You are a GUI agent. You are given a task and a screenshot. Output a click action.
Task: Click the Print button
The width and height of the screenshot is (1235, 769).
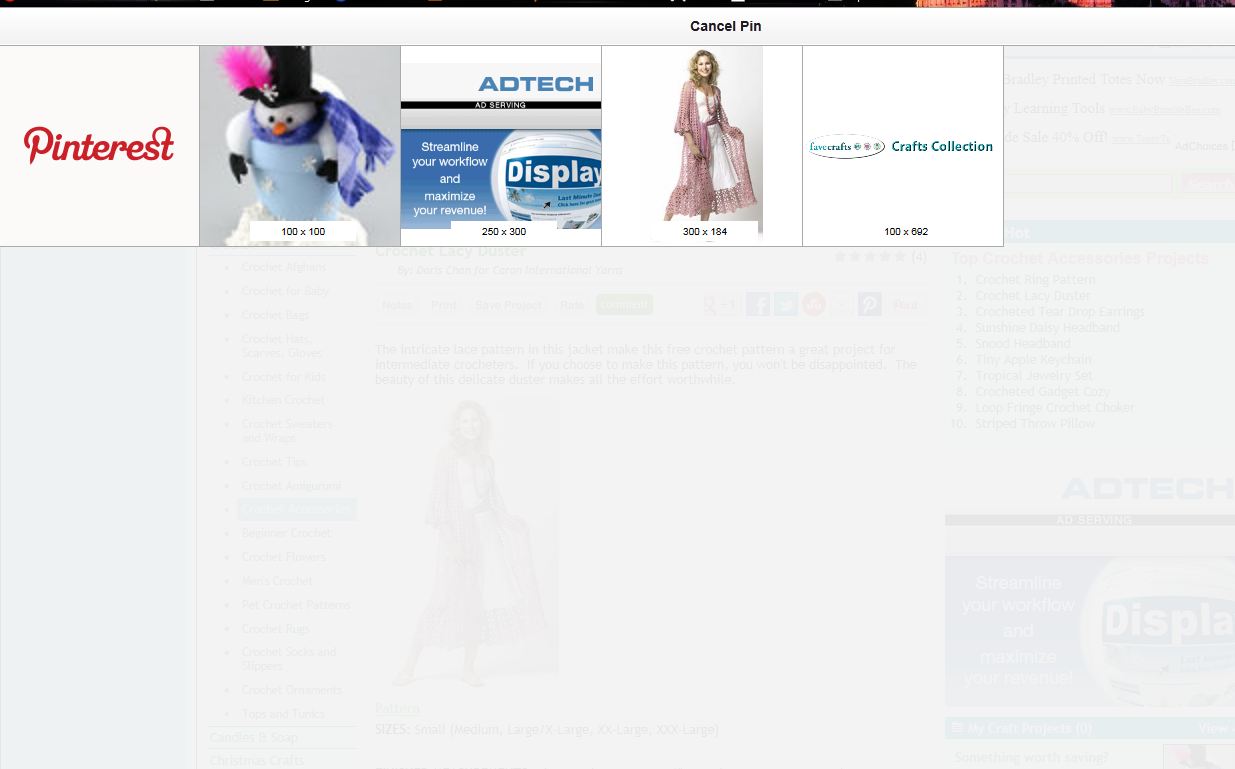tap(444, 305)
